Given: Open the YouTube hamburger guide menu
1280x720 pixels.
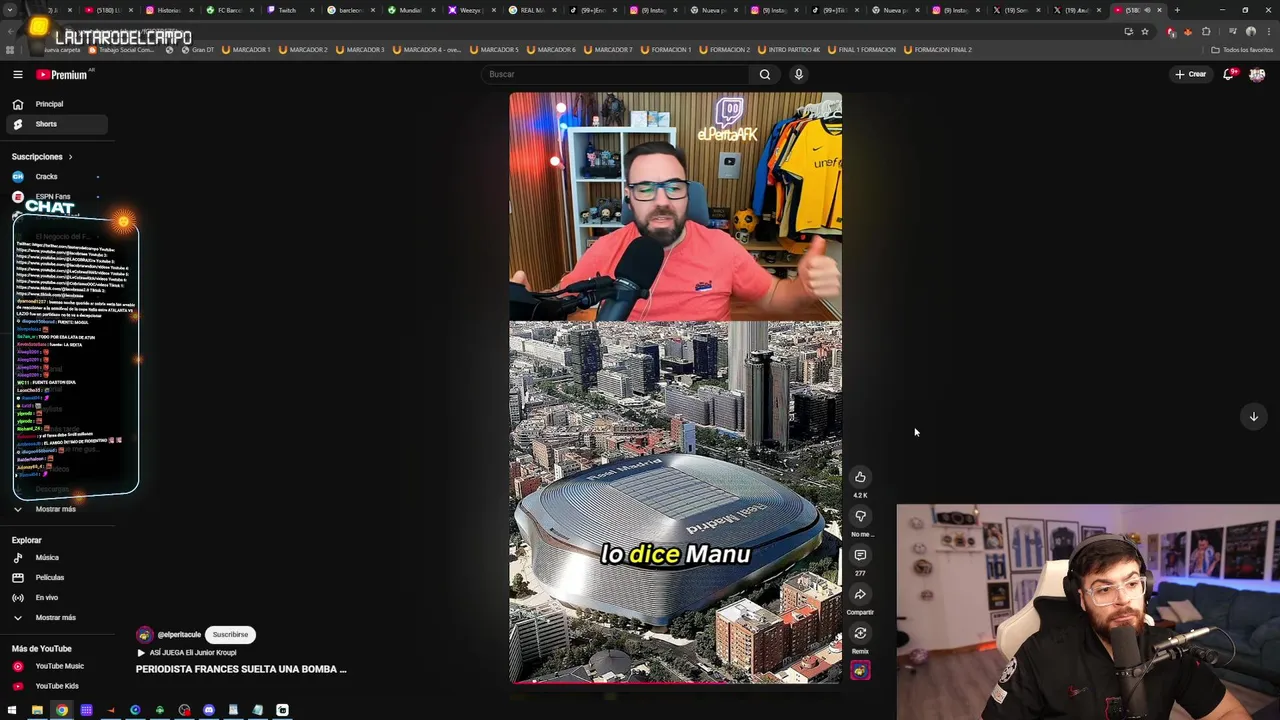Looking at the screenshot, I should [x=17, y=74].
